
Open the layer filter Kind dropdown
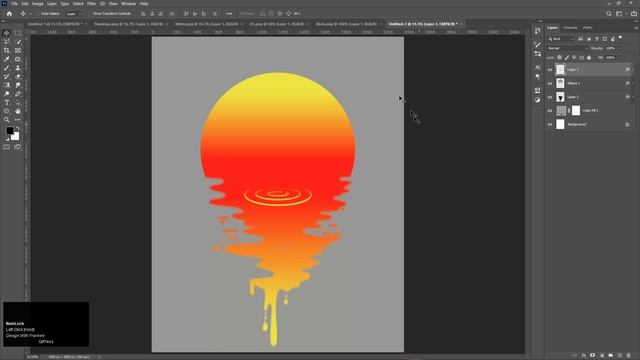(x=561, y=39)
